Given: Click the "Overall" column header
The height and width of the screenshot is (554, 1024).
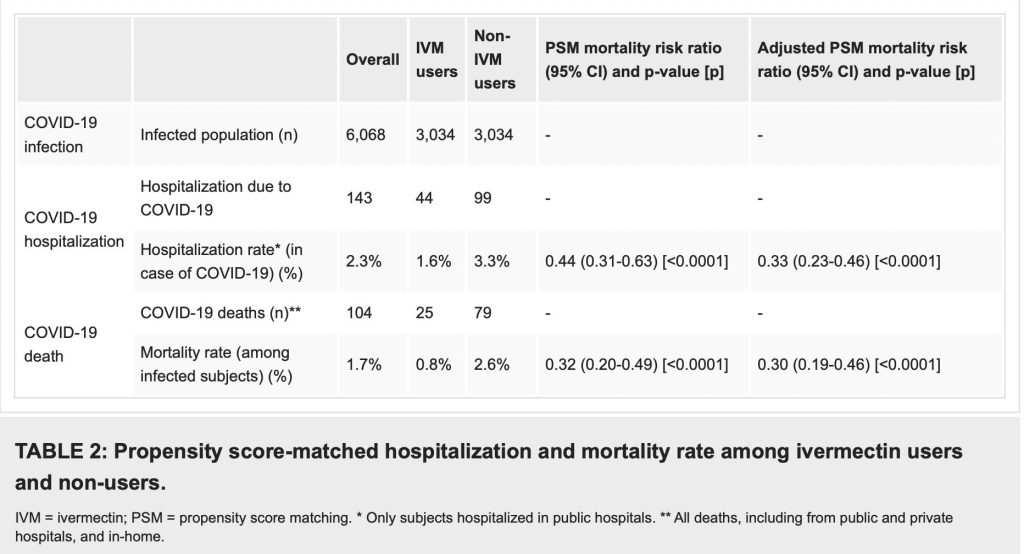Looking at the screenshot, I should point(372,60).
